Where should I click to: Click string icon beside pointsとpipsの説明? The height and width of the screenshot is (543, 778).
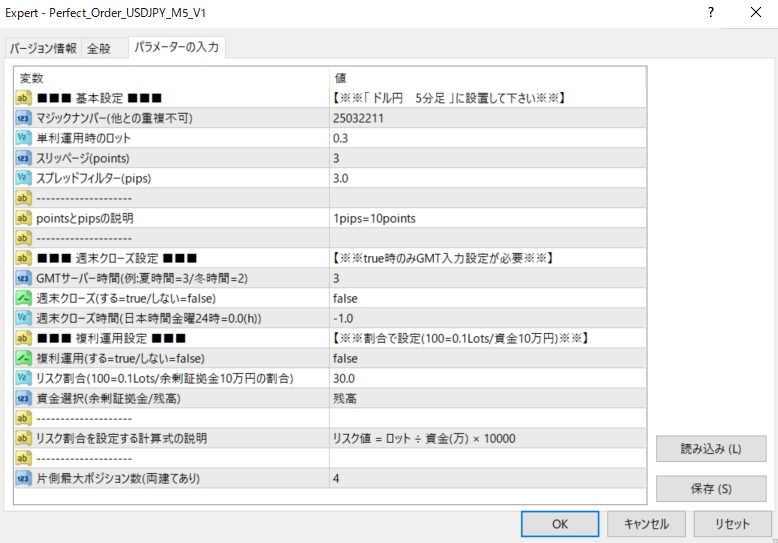tap(23, 218)
